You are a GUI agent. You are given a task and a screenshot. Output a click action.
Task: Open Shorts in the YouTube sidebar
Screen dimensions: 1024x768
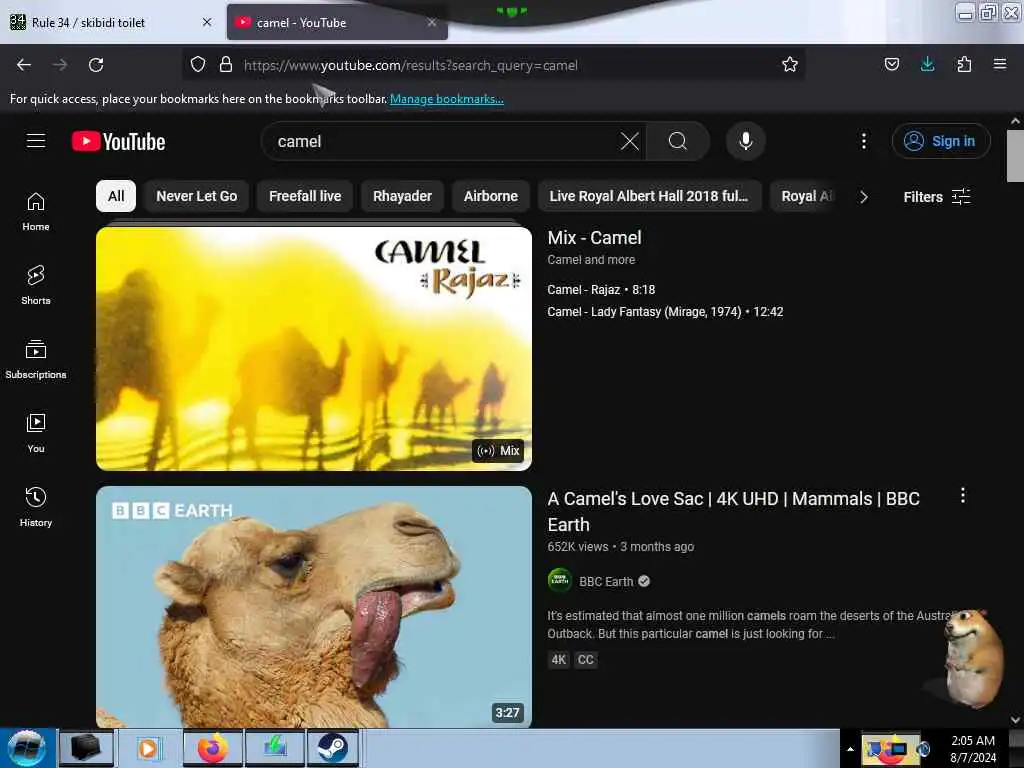[x=36, y=285]
